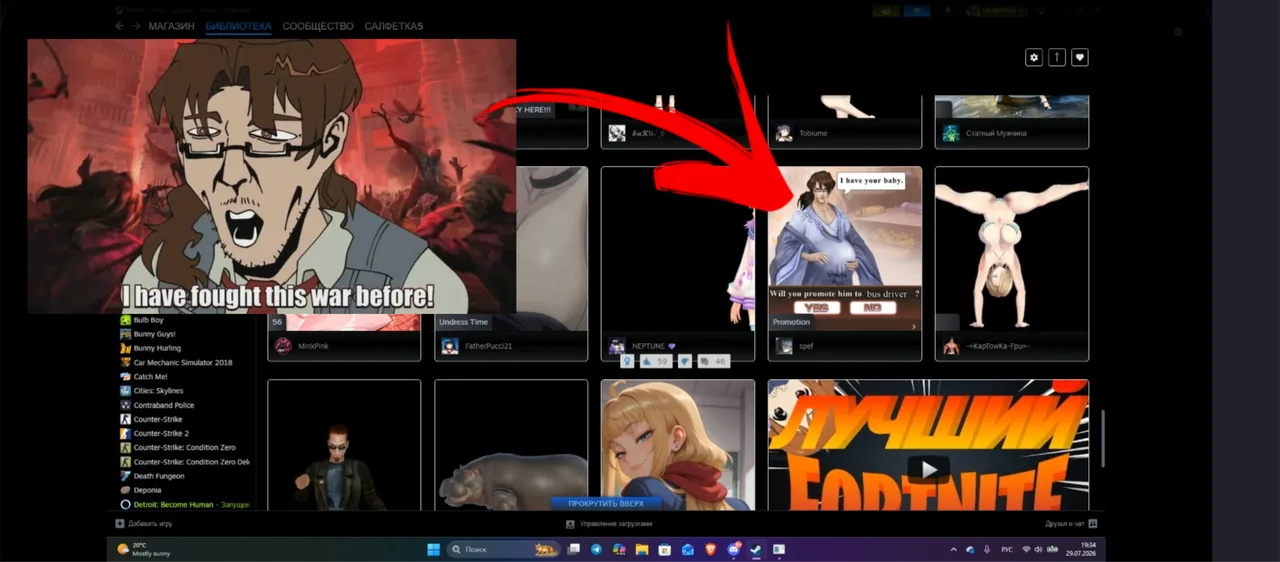Screen dimensions: 1280x562
Task: Open NEPTUNE's avatar
Action: [x=617, y=346]
